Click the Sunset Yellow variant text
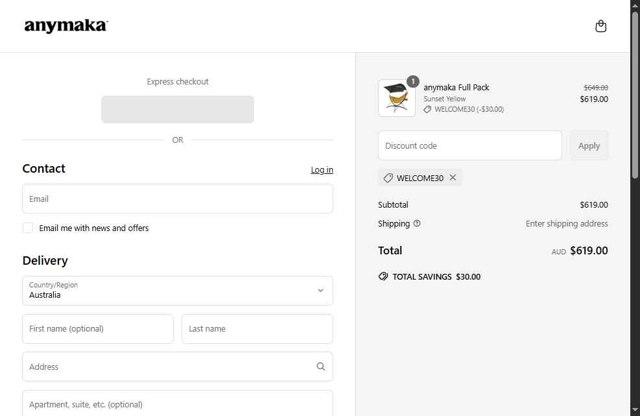 coord(444,99)
